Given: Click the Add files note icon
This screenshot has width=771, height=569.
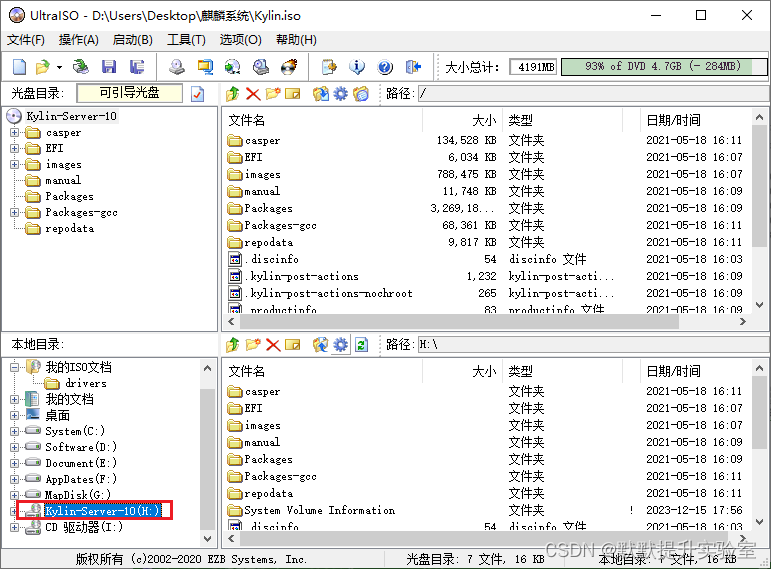Looking at the screenshot, I should point(329,66).
